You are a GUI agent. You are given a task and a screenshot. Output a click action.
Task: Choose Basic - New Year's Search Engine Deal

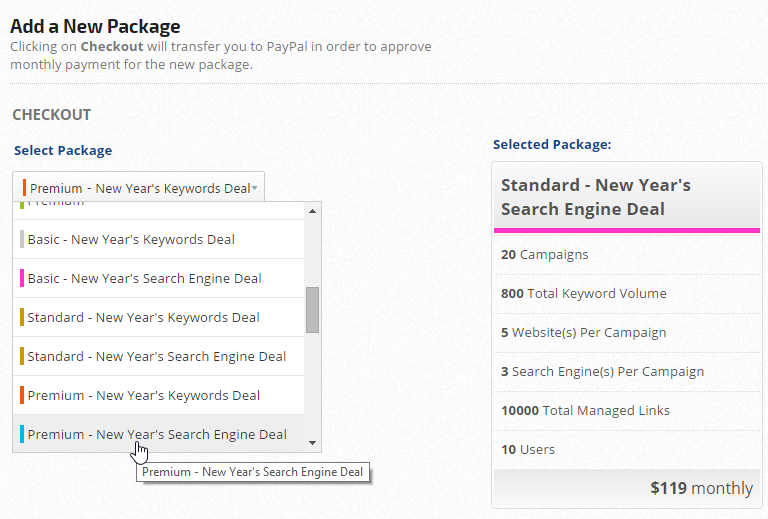point(144,278)
